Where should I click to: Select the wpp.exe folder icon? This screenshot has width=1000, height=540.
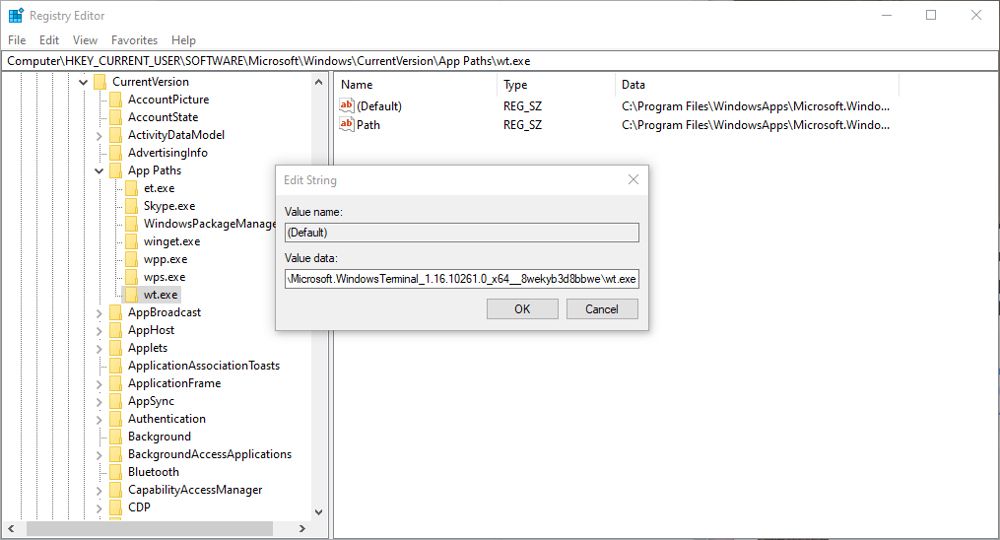click(x=131, y=259)
